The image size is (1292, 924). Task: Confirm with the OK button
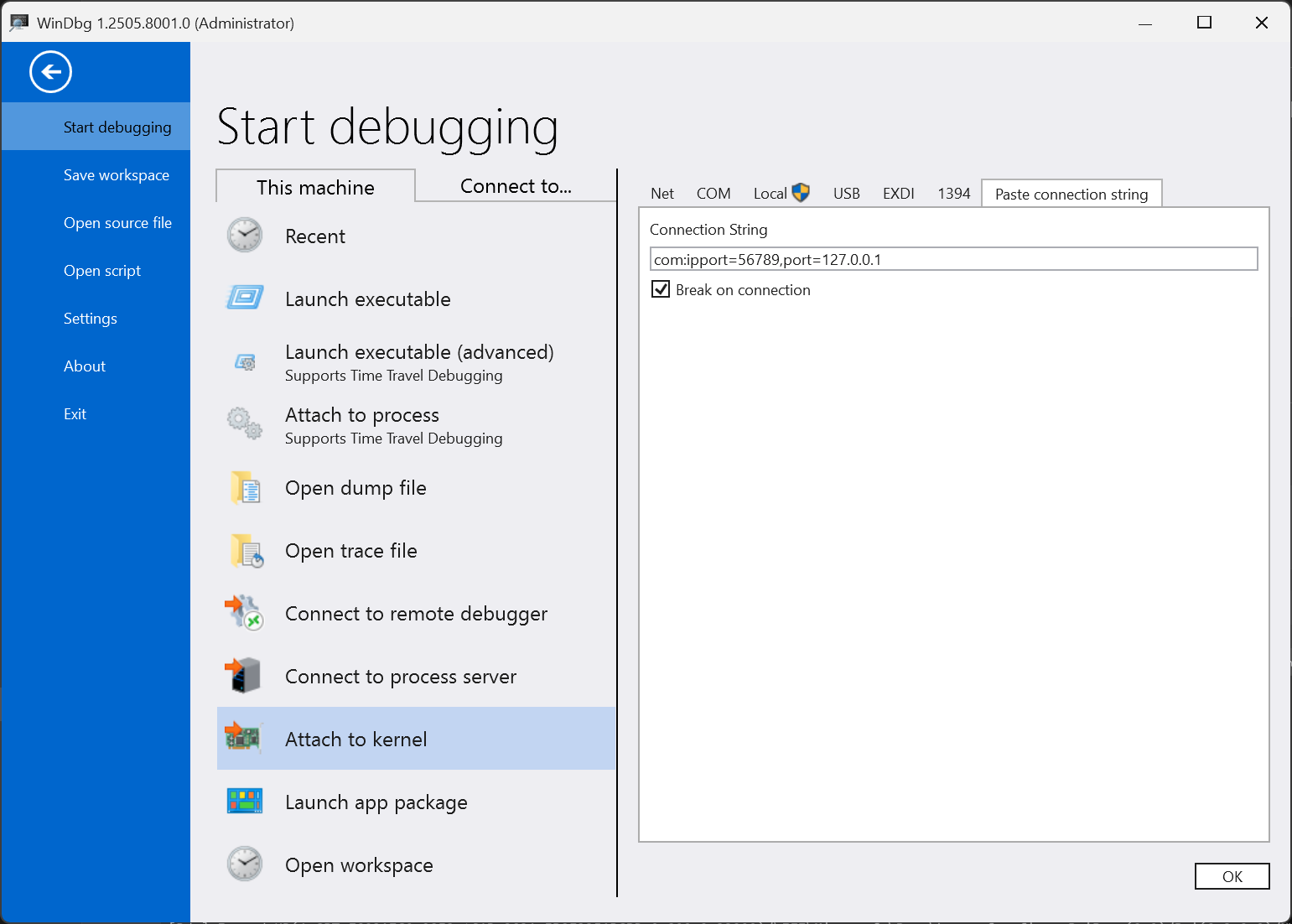point(1232,876)
